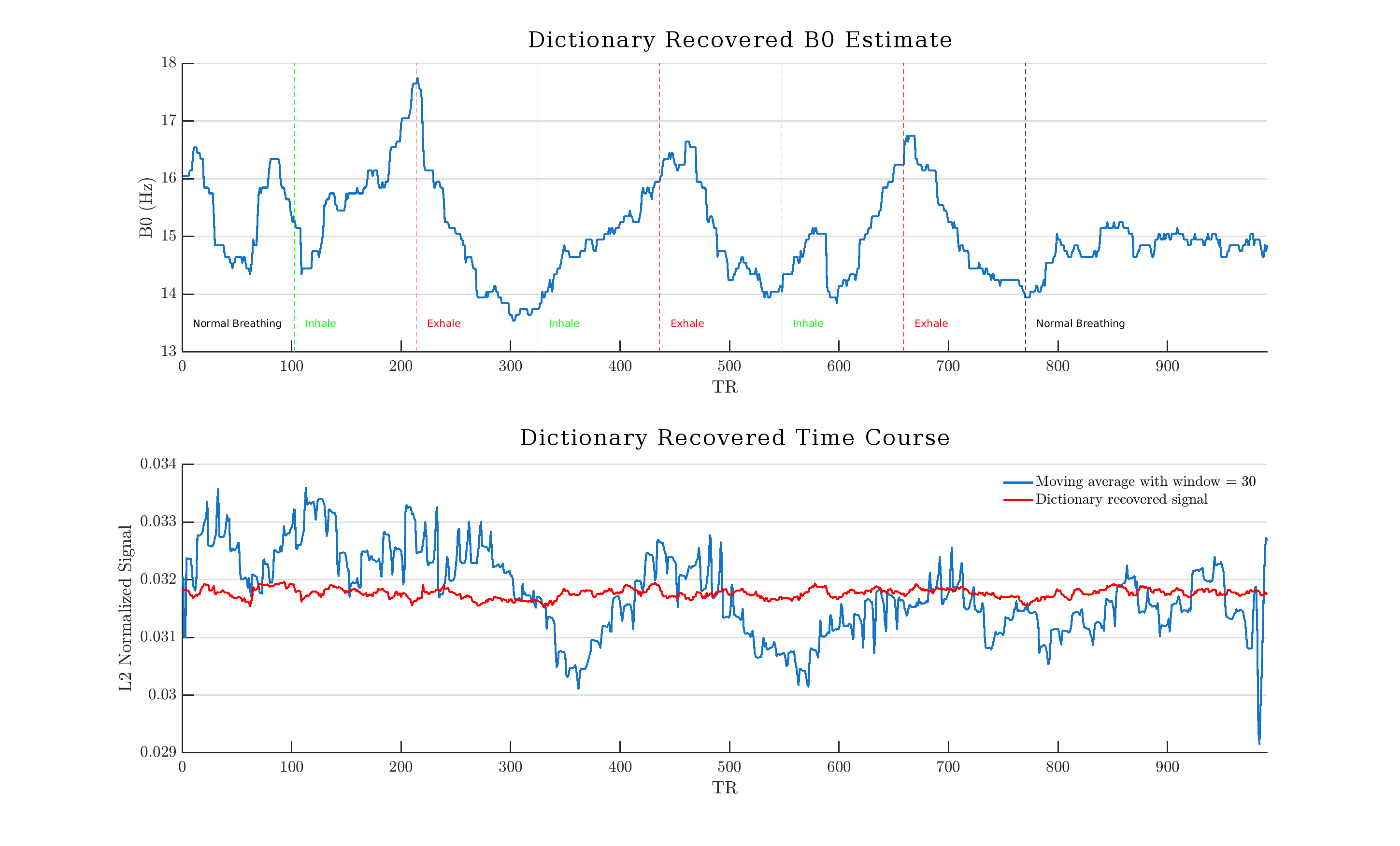Viewport: 1400px width, 846px height.
Task: Click the third red 'Exhale' label
Action: (x=931, y=324)
